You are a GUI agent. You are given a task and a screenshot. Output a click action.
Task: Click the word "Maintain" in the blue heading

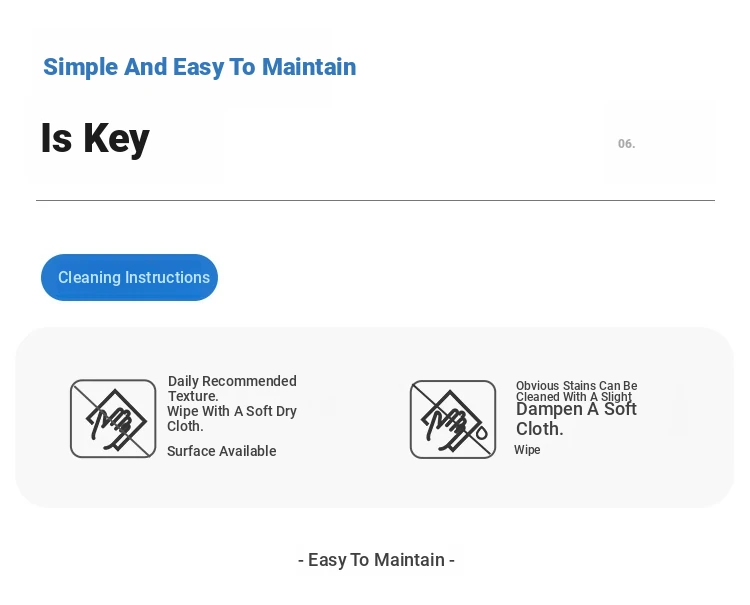coord(309,67)
